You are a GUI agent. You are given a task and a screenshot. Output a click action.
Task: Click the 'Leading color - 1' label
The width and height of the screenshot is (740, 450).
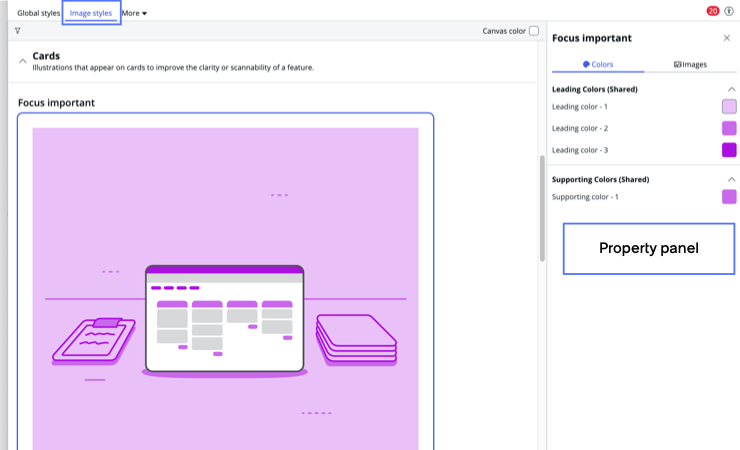(580, 107)
